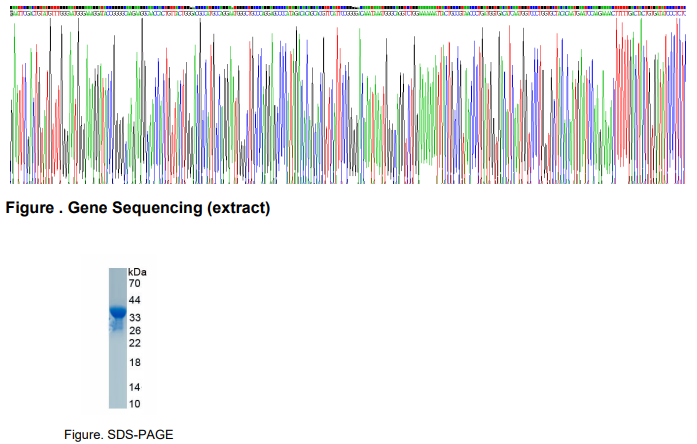
Task: Click the word '(extract)' in the caption
Action: 236,209
